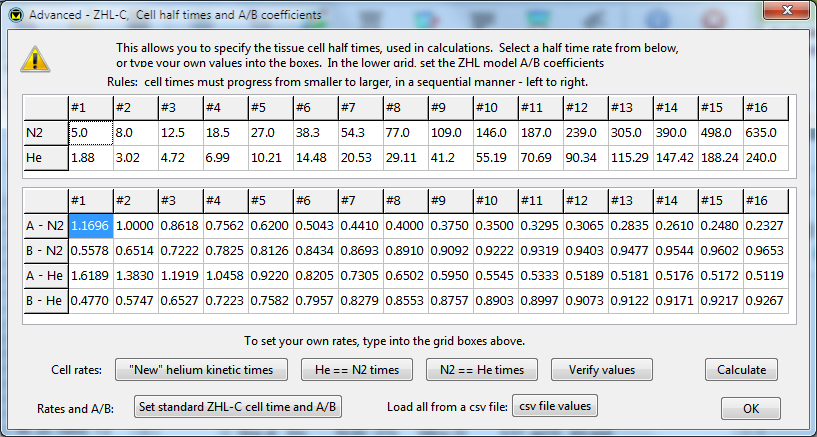Close the Advanced ZHL-C dialog

coord(787,9)
